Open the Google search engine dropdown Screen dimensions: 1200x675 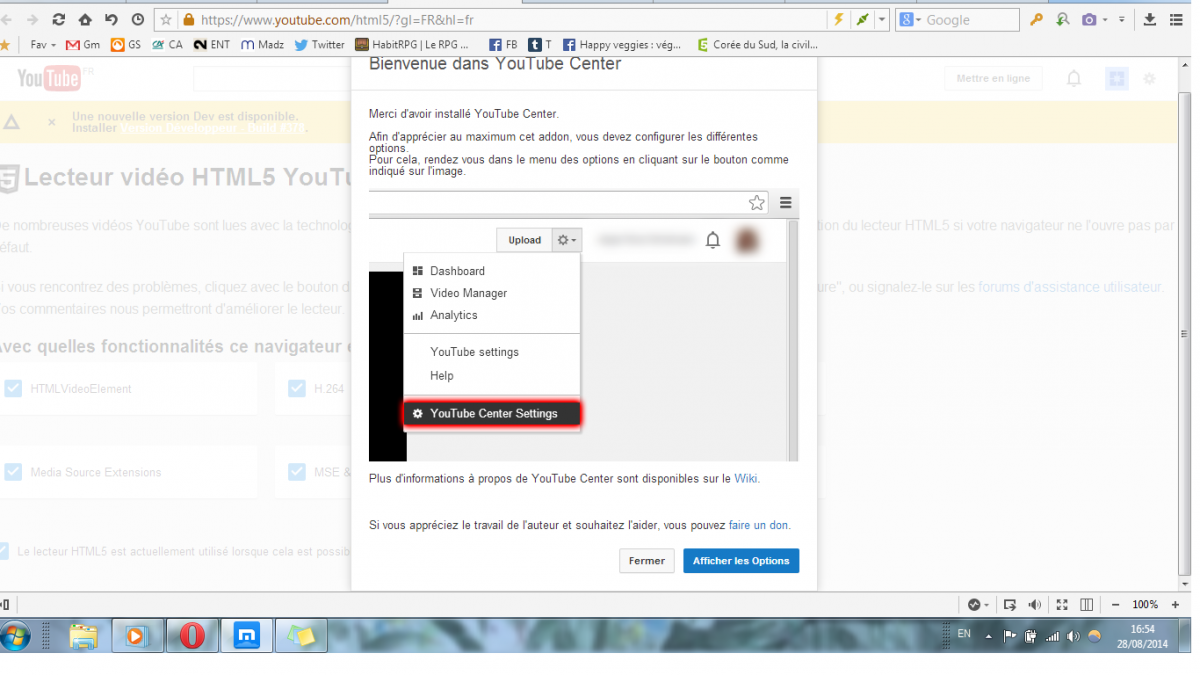click(x=908, y=20)
